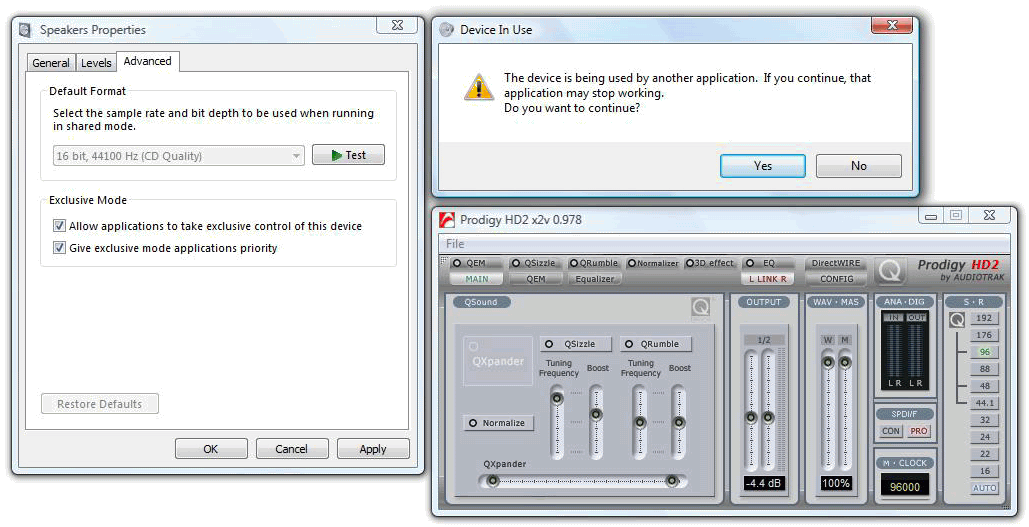Screen dimensions: 1029x527
Task: Click the large Q logo button beside Prodigy HD2
Action: point(890,270)
